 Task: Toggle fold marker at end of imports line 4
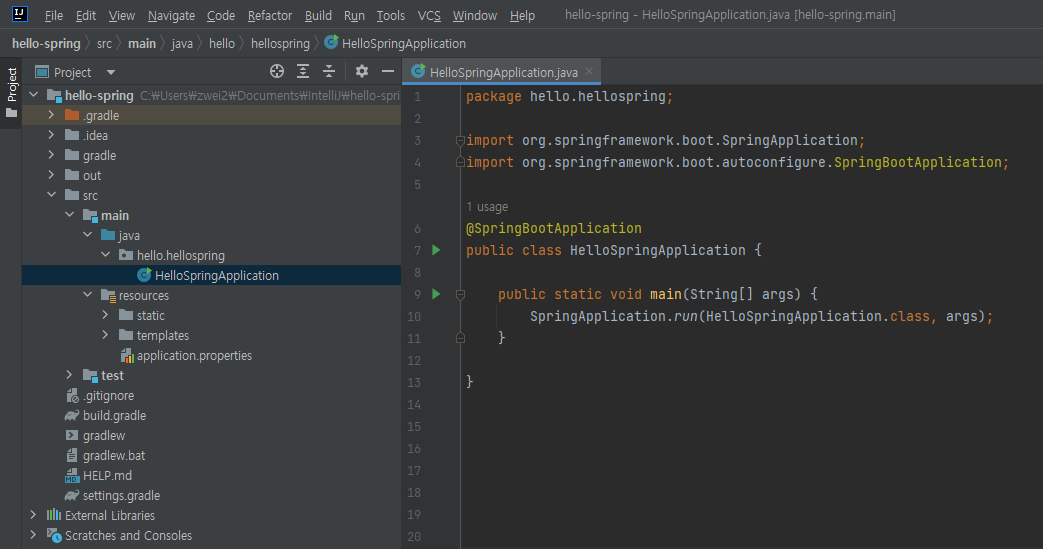point(460,162)
